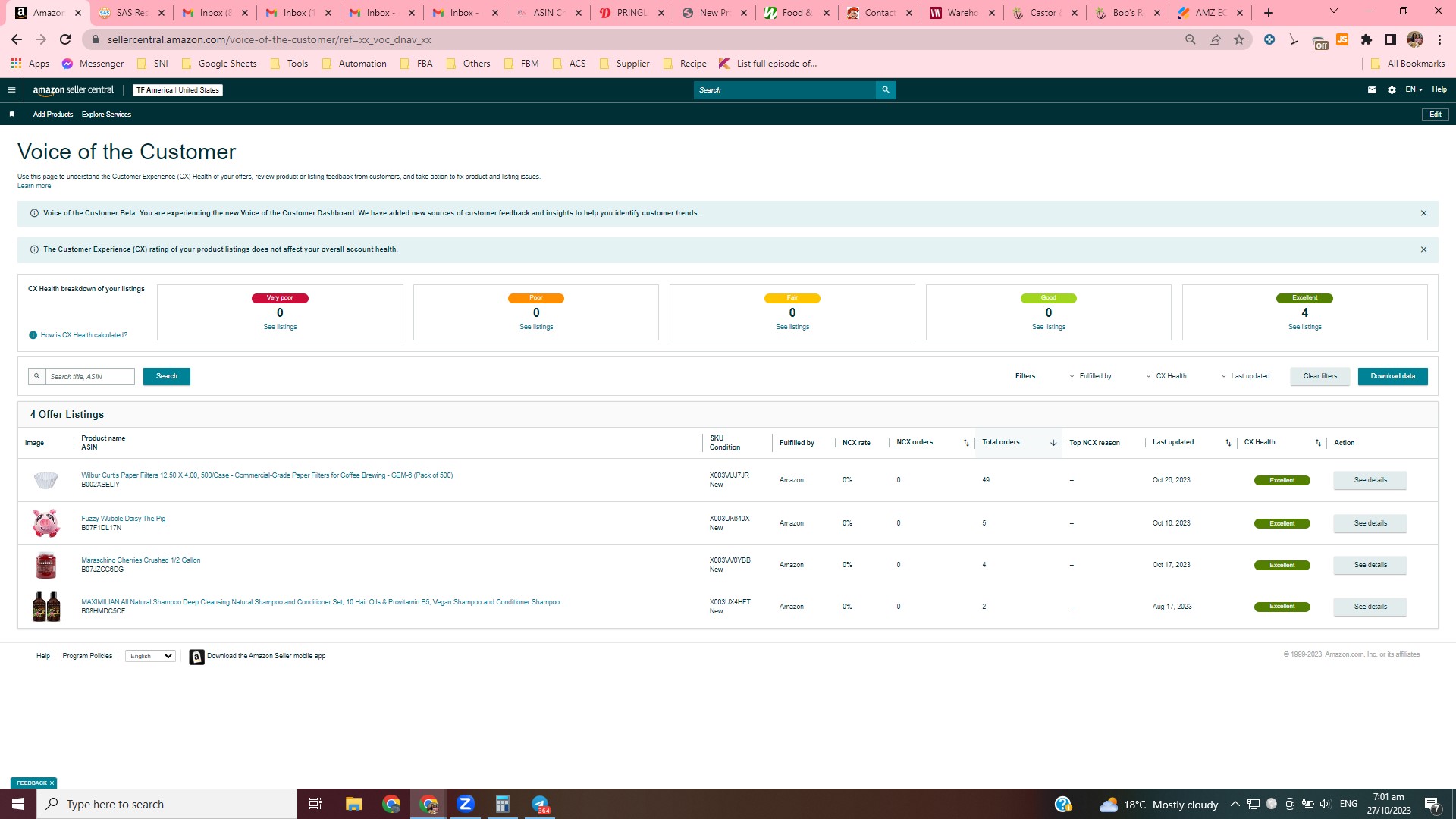Click the browser address bar URL
The height and width of the screenshot is (819, 1456).
click(x=269, y=39)
